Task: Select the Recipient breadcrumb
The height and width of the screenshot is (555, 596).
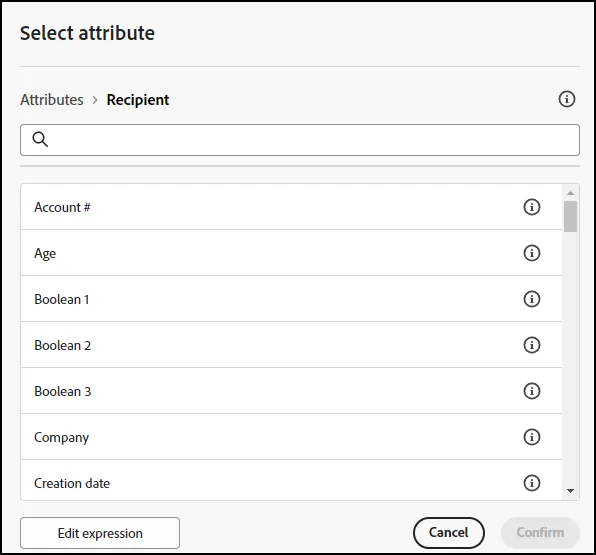Action: pyautogui.click(x=138, y=100)
